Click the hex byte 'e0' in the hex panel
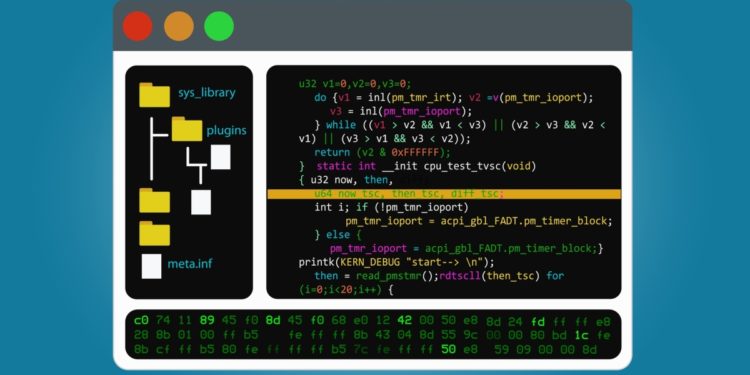The width and height of the screenshot is (750, 375). point(360,320)
